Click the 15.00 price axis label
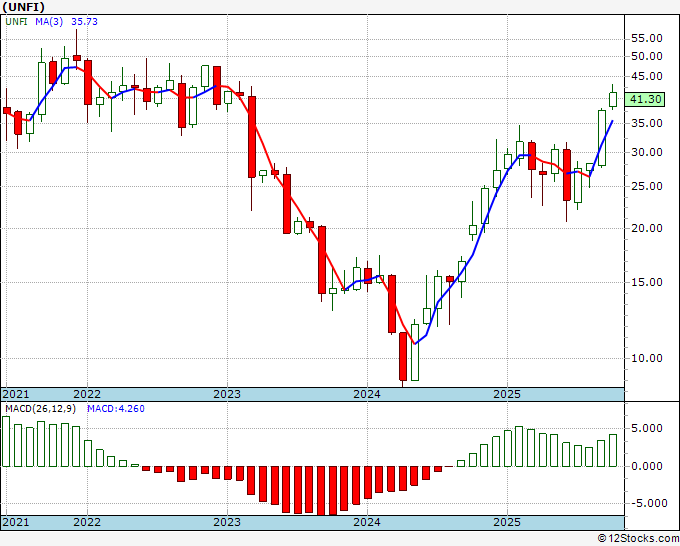 (x=647, y=282)
